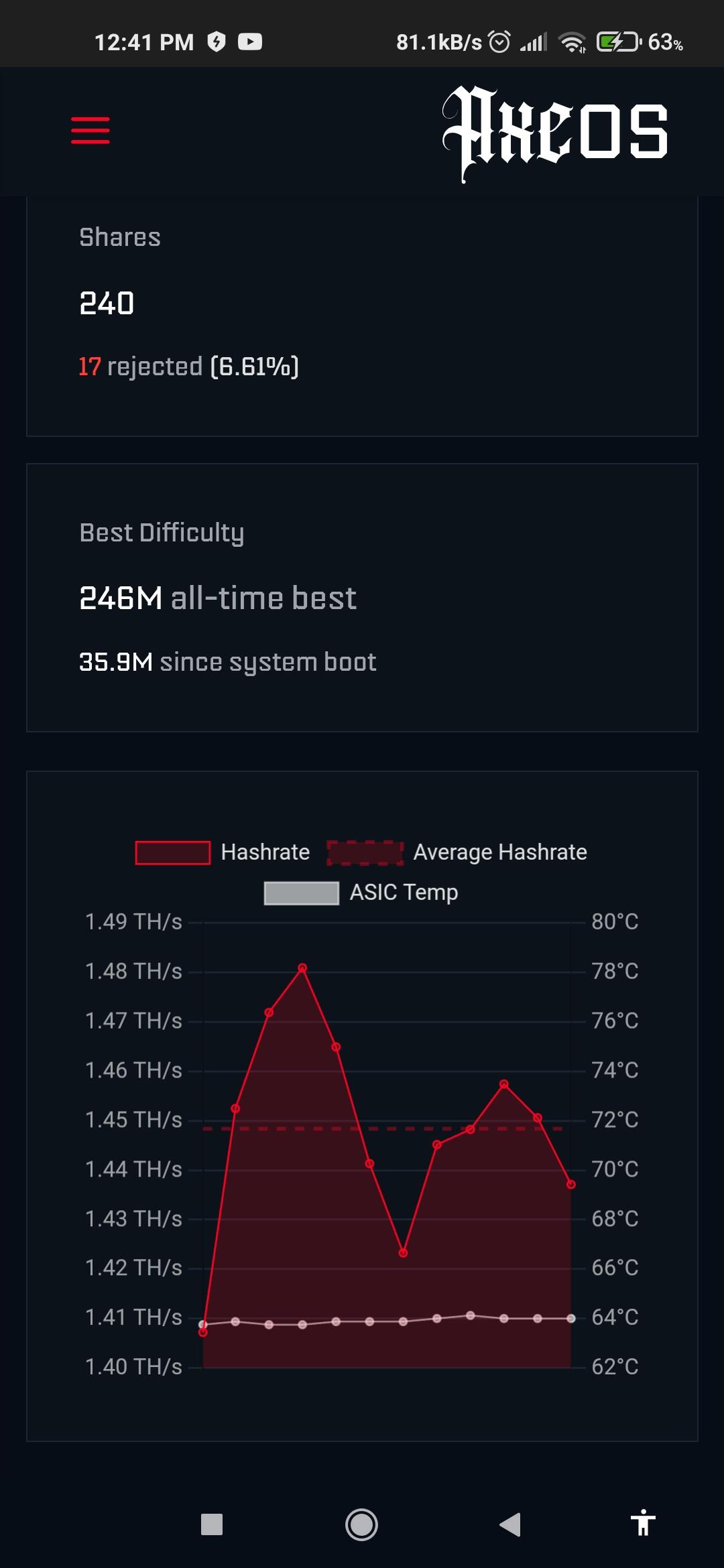Tap the Android back triangle button
The width and height of the screenshot is (724, 1568).
[510, 1524]
